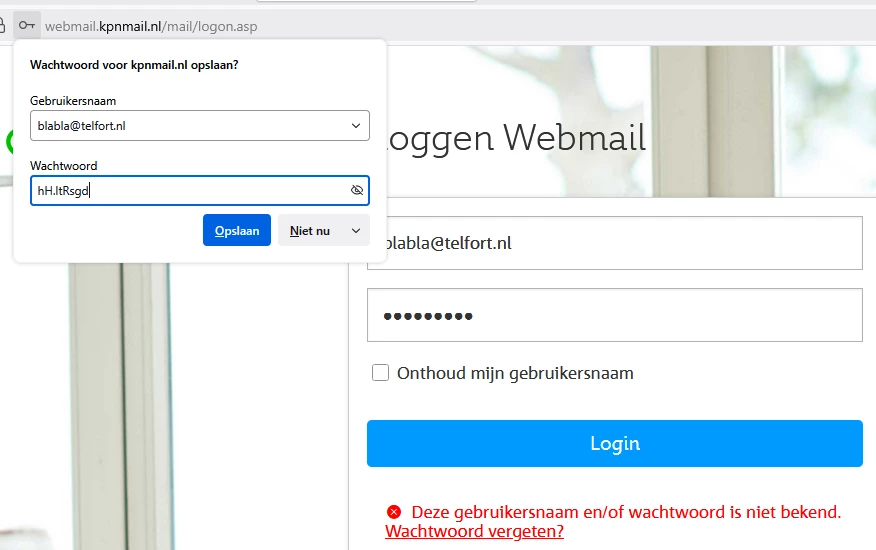This screenshot has height=550, width=876.
Task: Click the 'oggen Webmail' page heading
Action: pos(514,138)
